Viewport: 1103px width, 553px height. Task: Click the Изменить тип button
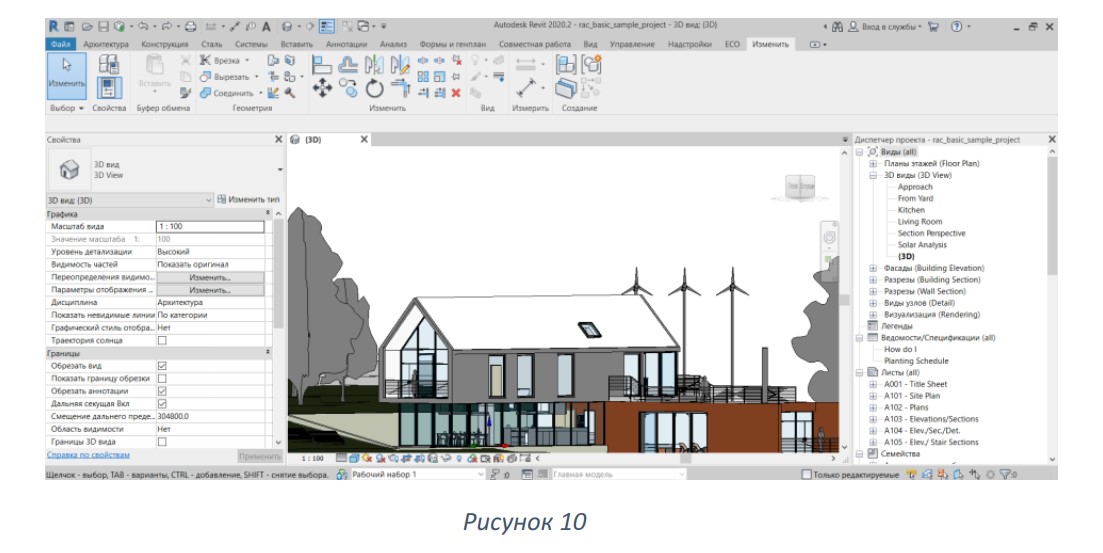[248, 200]
